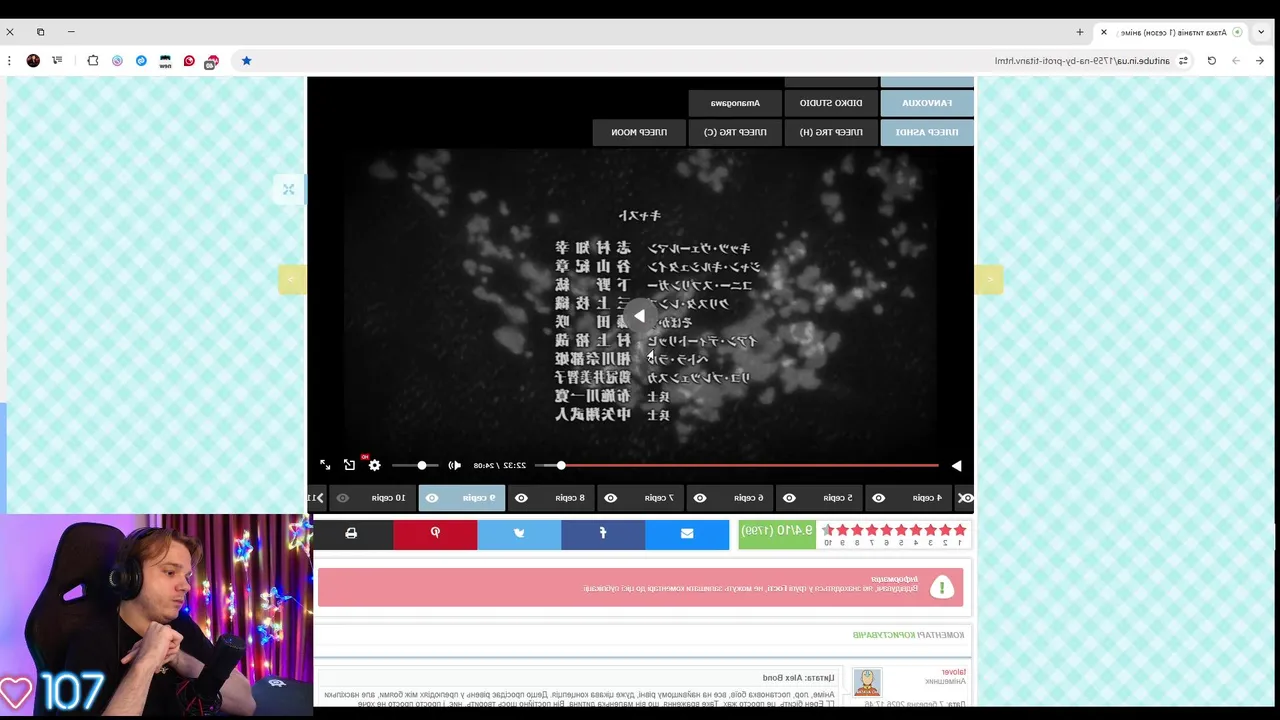
Task: Expand the tab search dropdown chevron
Action: [1261, 32]
